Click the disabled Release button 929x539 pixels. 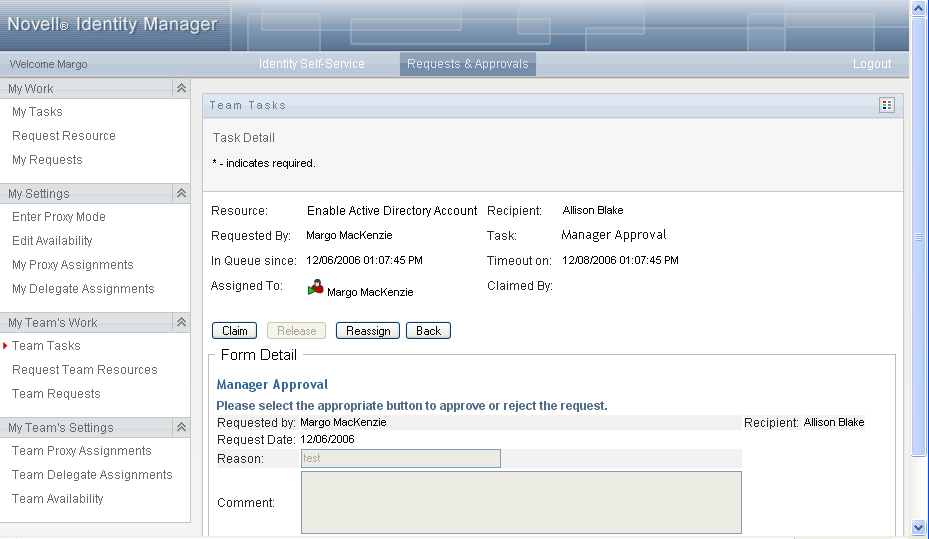click(296, 331)
